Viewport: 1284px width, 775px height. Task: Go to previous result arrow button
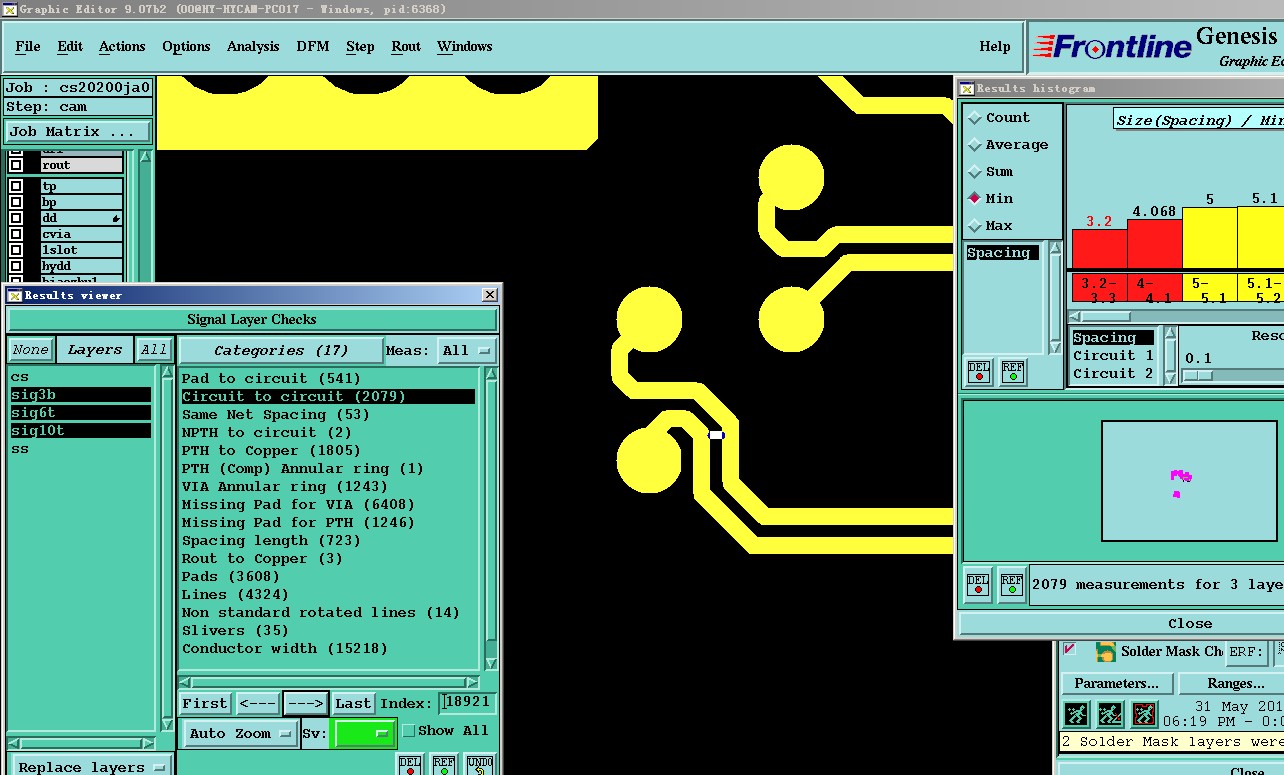click(257, 703)
